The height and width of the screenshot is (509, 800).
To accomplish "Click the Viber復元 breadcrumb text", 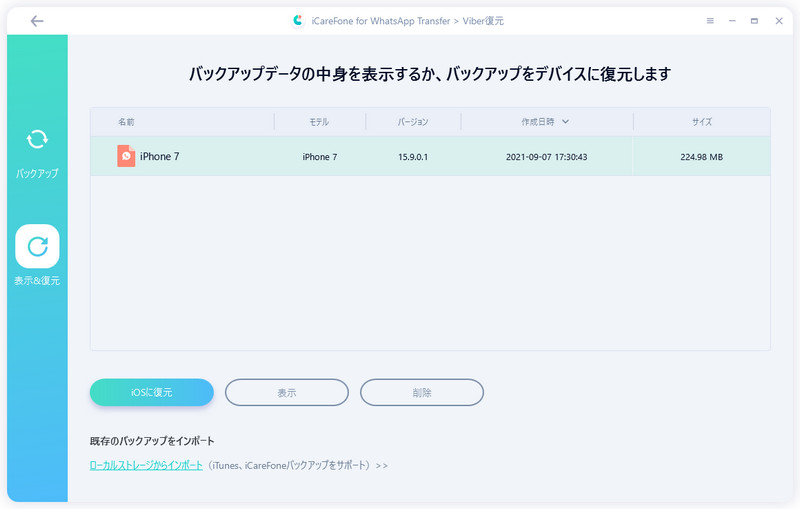I will click(483, 21).
